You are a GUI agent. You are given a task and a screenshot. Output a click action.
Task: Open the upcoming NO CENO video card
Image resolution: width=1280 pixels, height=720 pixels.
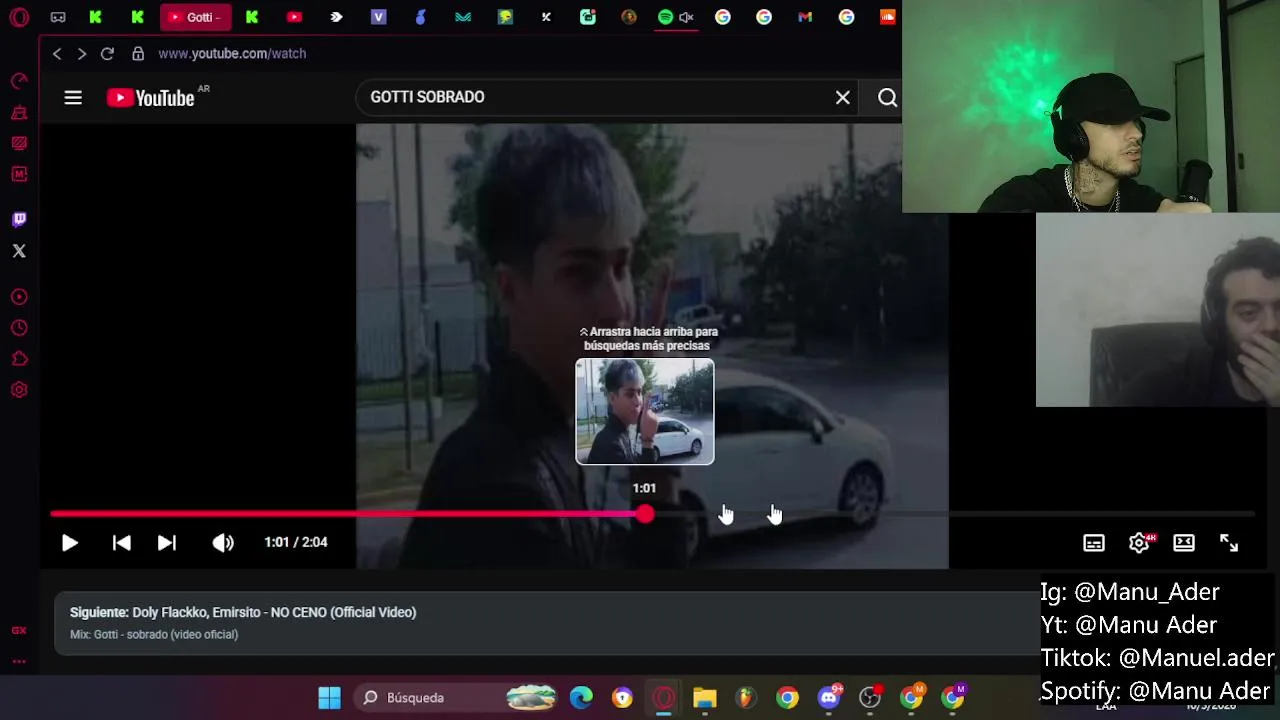545,623
